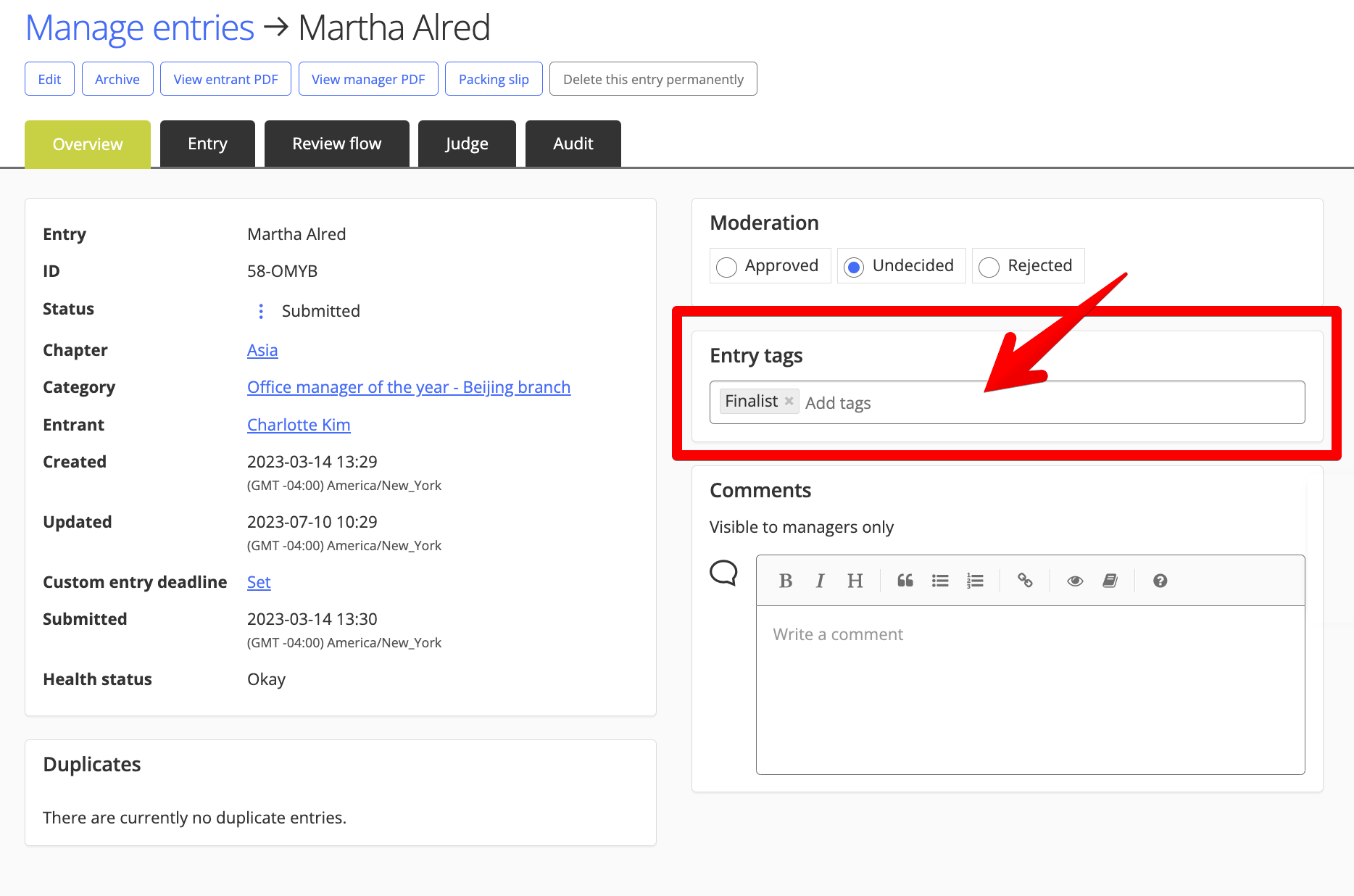The height and width of the screenshot is (896, 1354).
Task: Open the Review flow tab
Action: [336, 143]
